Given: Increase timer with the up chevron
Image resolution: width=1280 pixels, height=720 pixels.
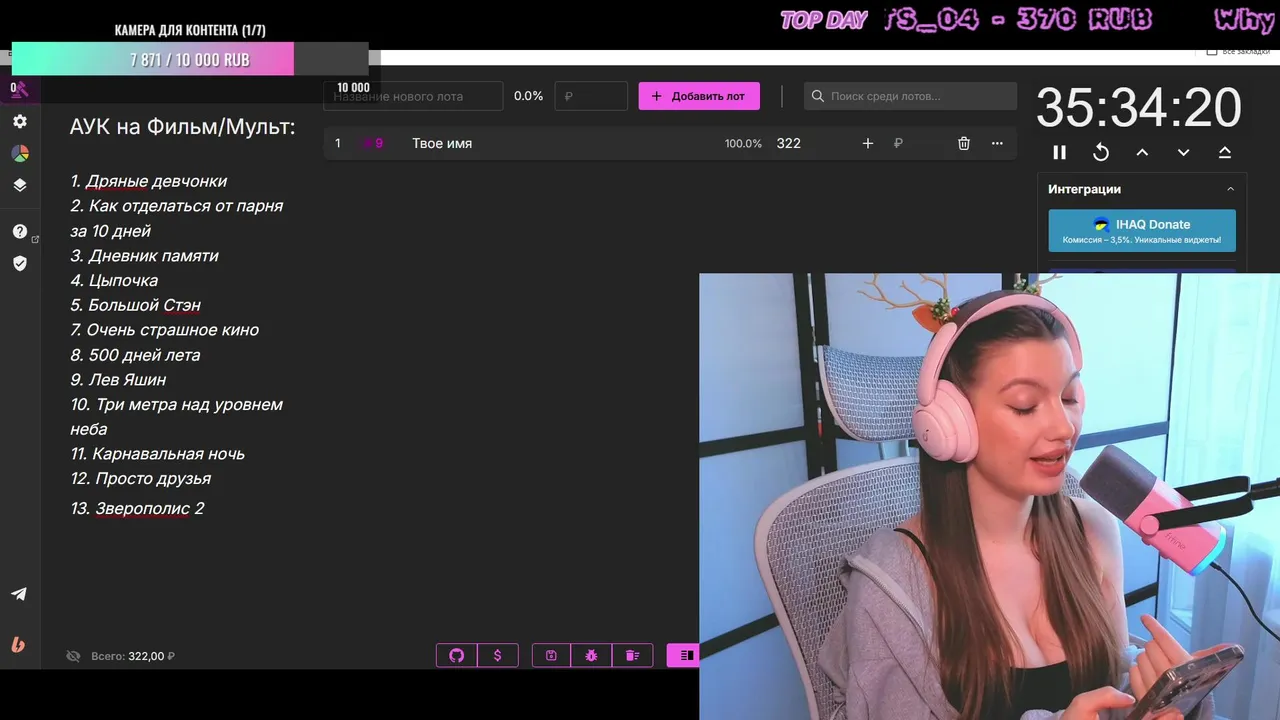Looking at the screenshot, I should [1142, 152].
